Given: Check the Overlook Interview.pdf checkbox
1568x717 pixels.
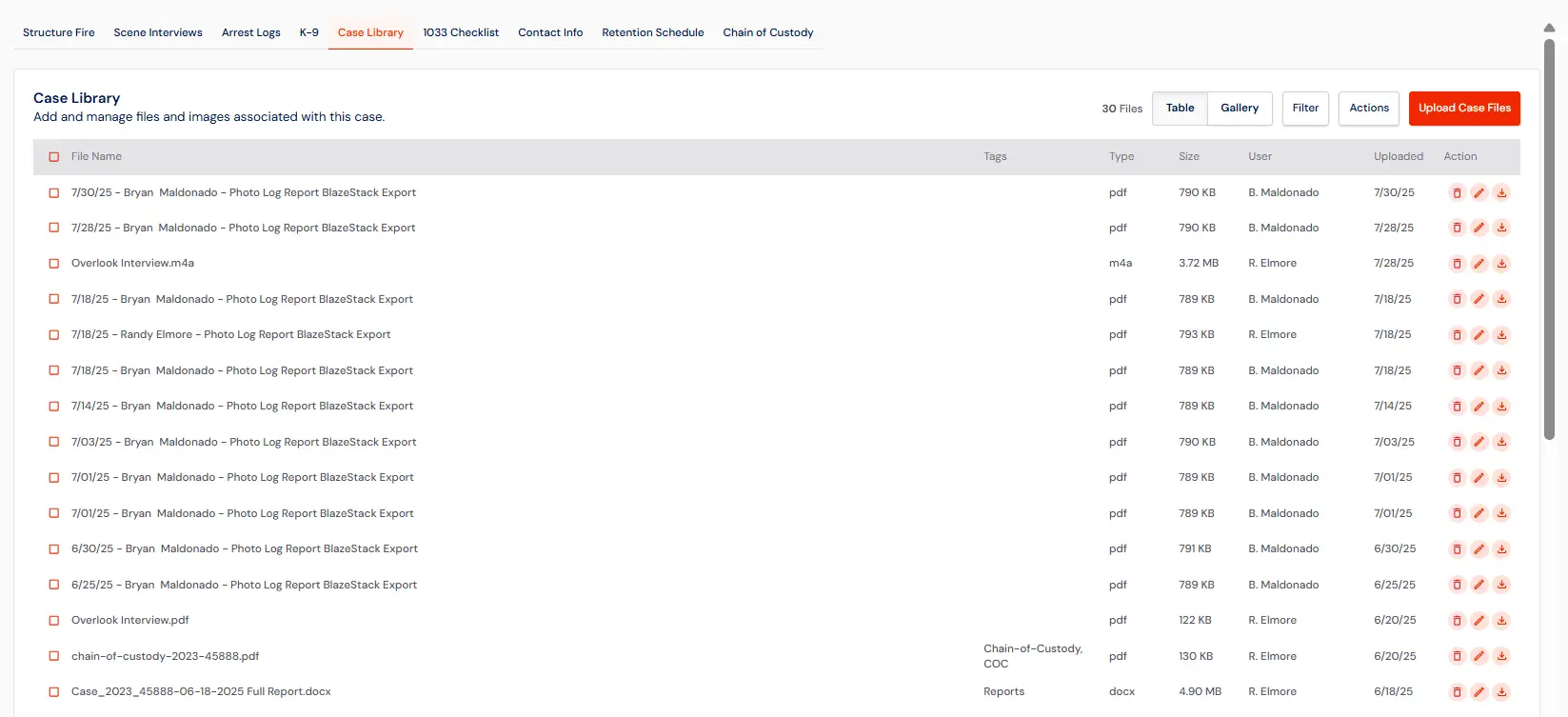Looking at the screenshot, I should pyautogui.click(x=54, y=621).
